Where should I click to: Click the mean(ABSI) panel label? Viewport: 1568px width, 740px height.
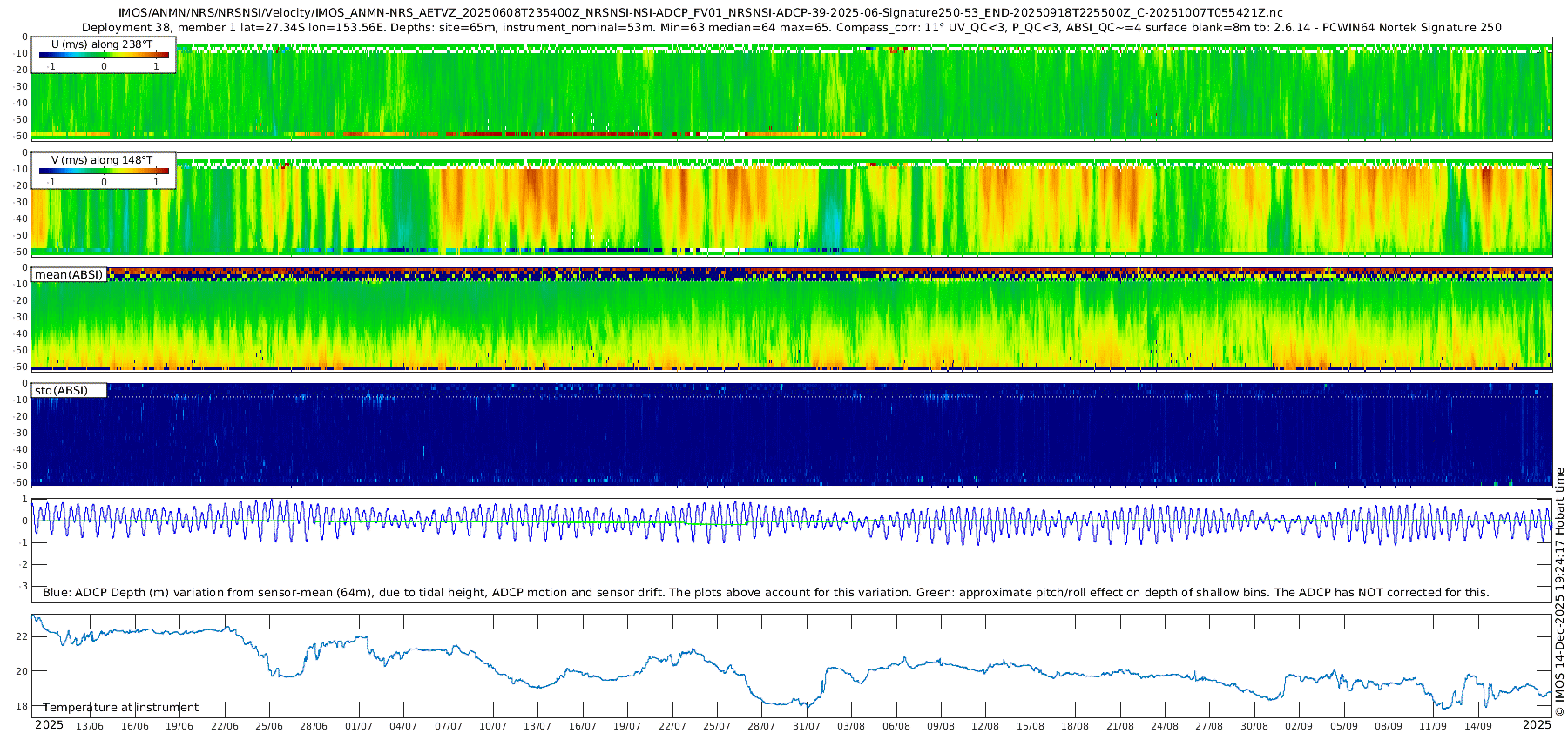coord(69,275)
